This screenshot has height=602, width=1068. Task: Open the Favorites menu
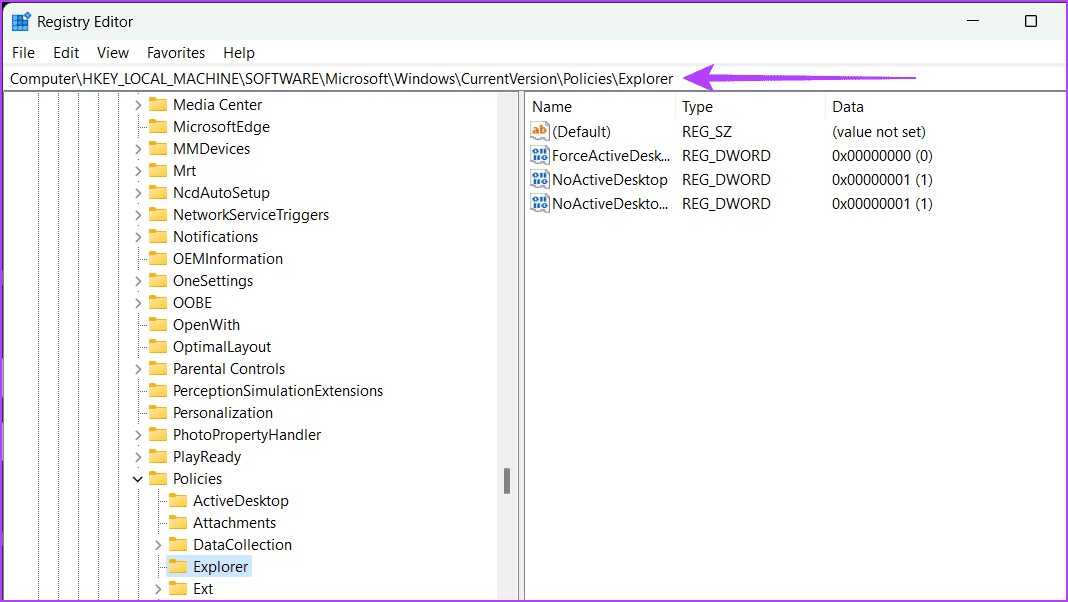click(176, 52)
